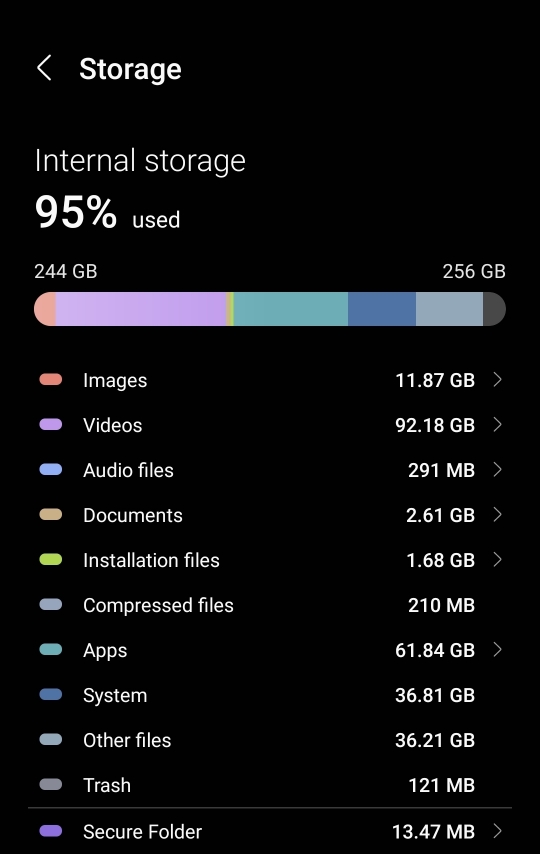Tap the Secure Folder label
The width and height of the screenshot is (540, 854).
142,832
